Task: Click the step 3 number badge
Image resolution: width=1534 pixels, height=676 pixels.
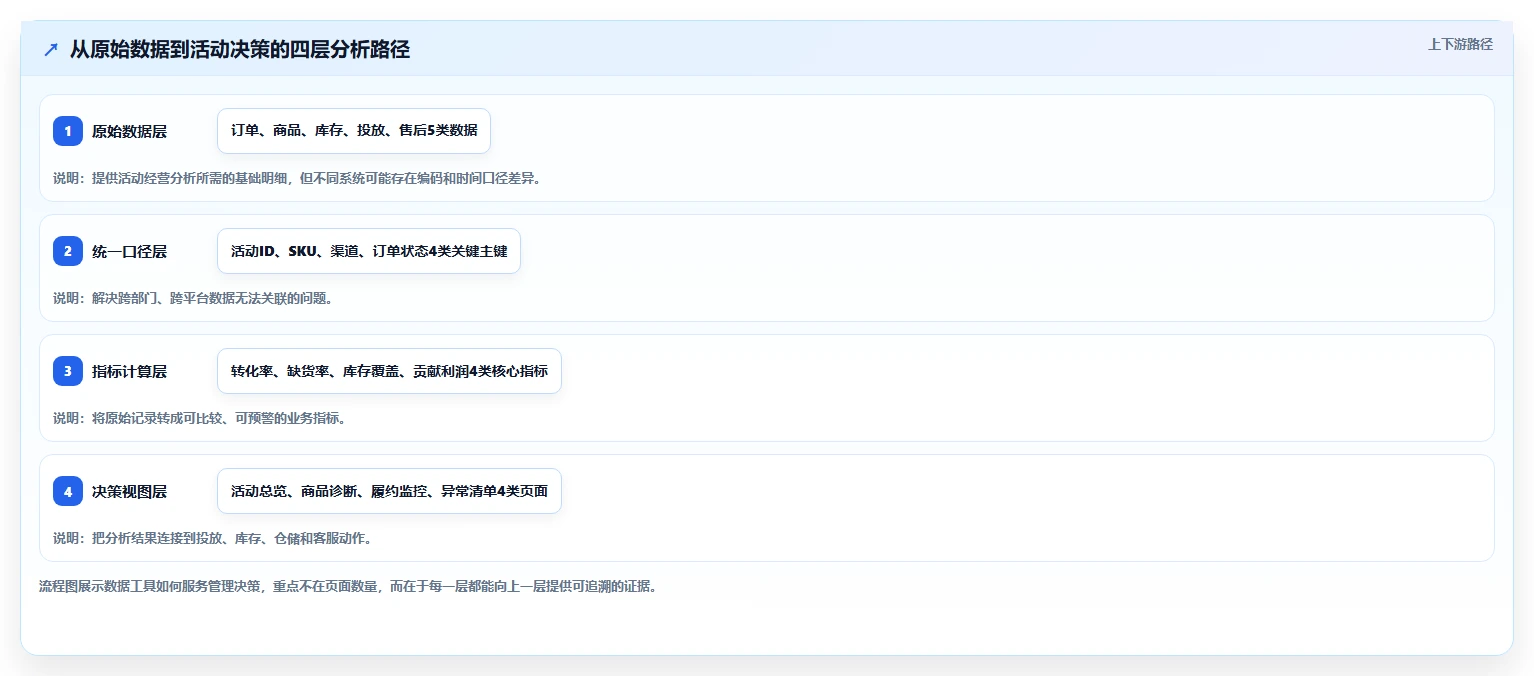Action: coord(68,371)
